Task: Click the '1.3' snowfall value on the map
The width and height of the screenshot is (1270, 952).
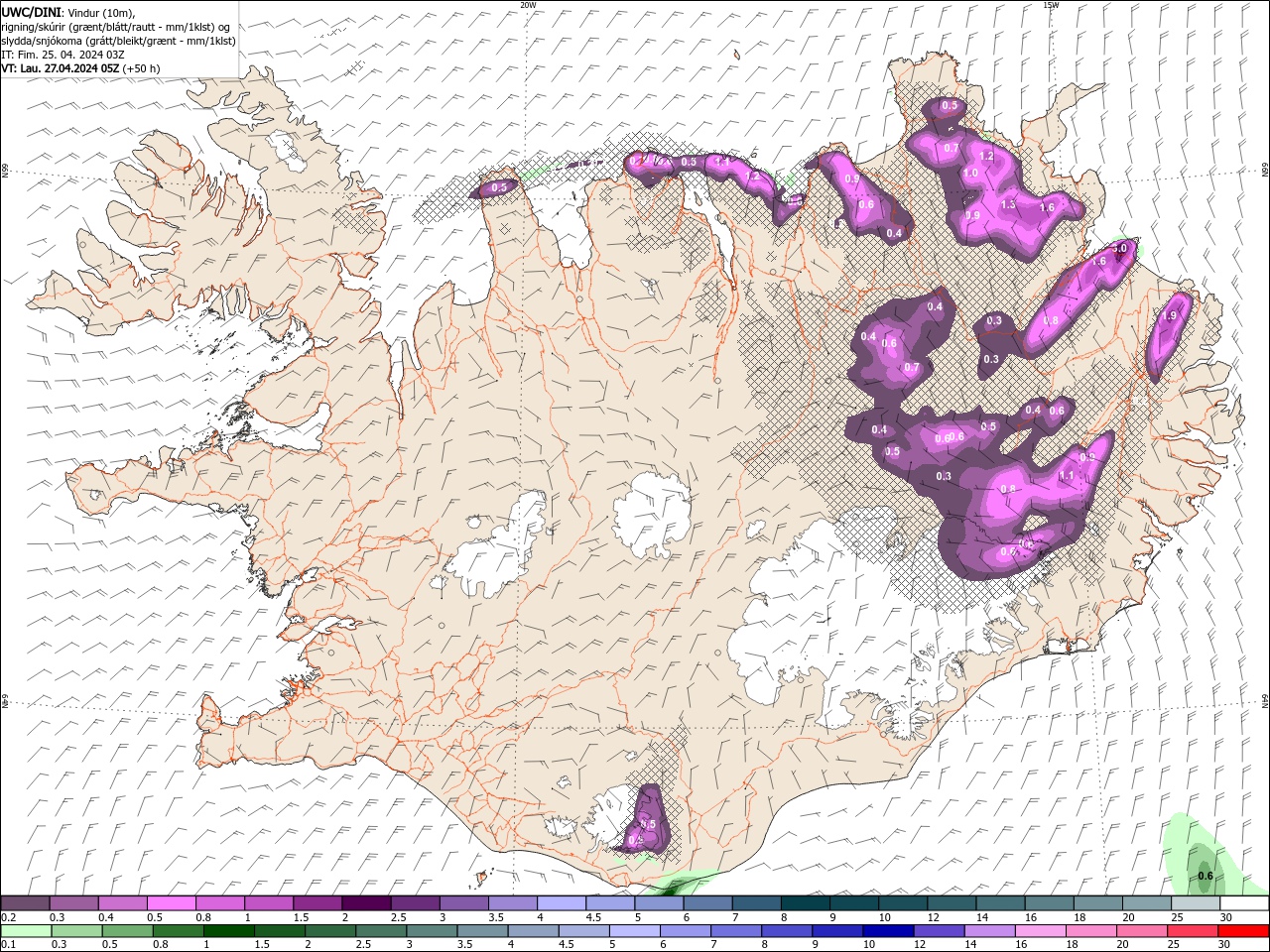Action: pos(1009,204)
